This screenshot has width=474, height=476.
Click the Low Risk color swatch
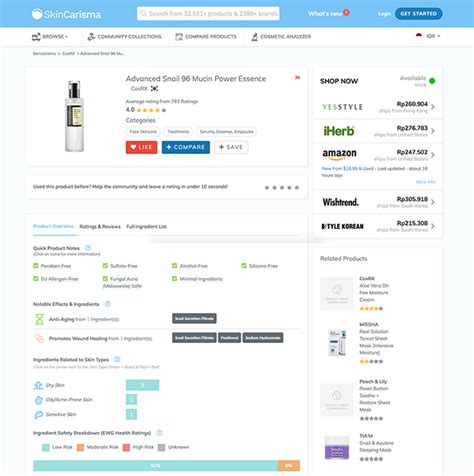(x=46, y=447)
